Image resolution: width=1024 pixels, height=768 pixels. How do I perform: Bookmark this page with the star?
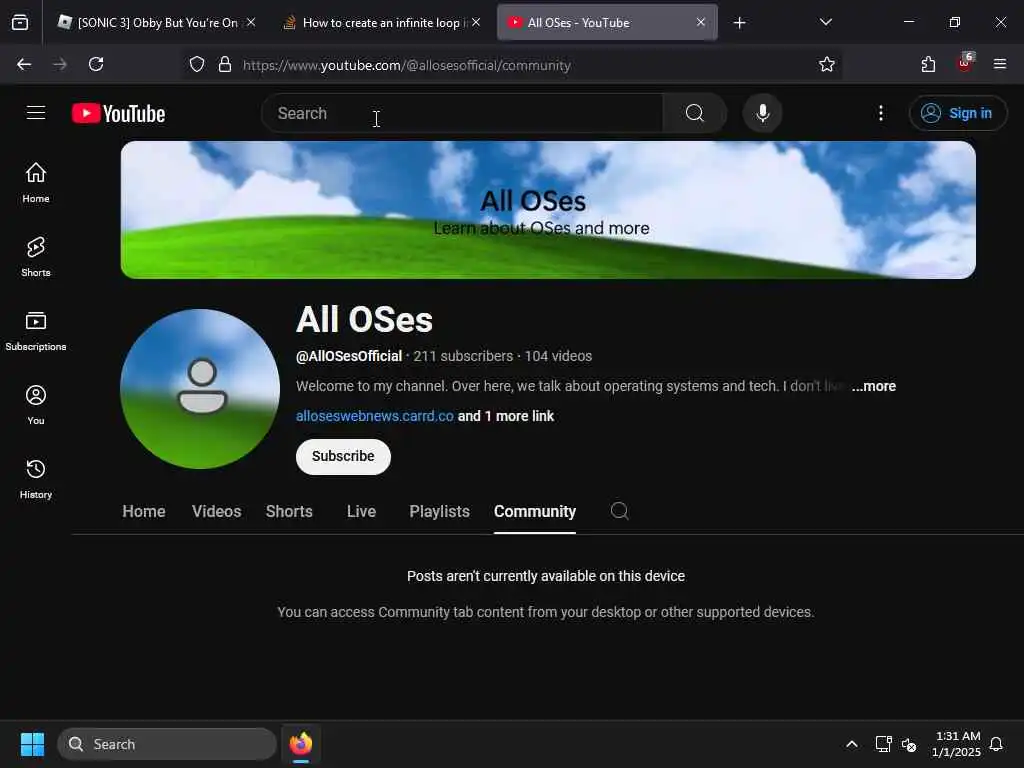tap(827, 64)
